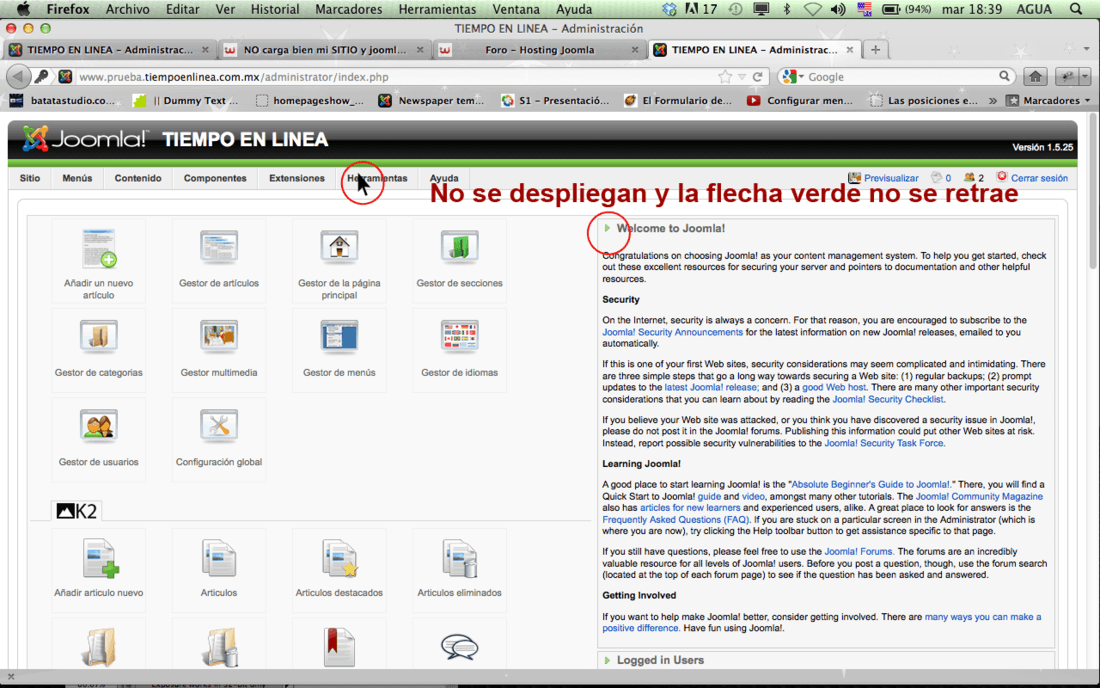Click the K2 red bookmark document icon
Screen dimensions: 1100x688
pos(339,647)
